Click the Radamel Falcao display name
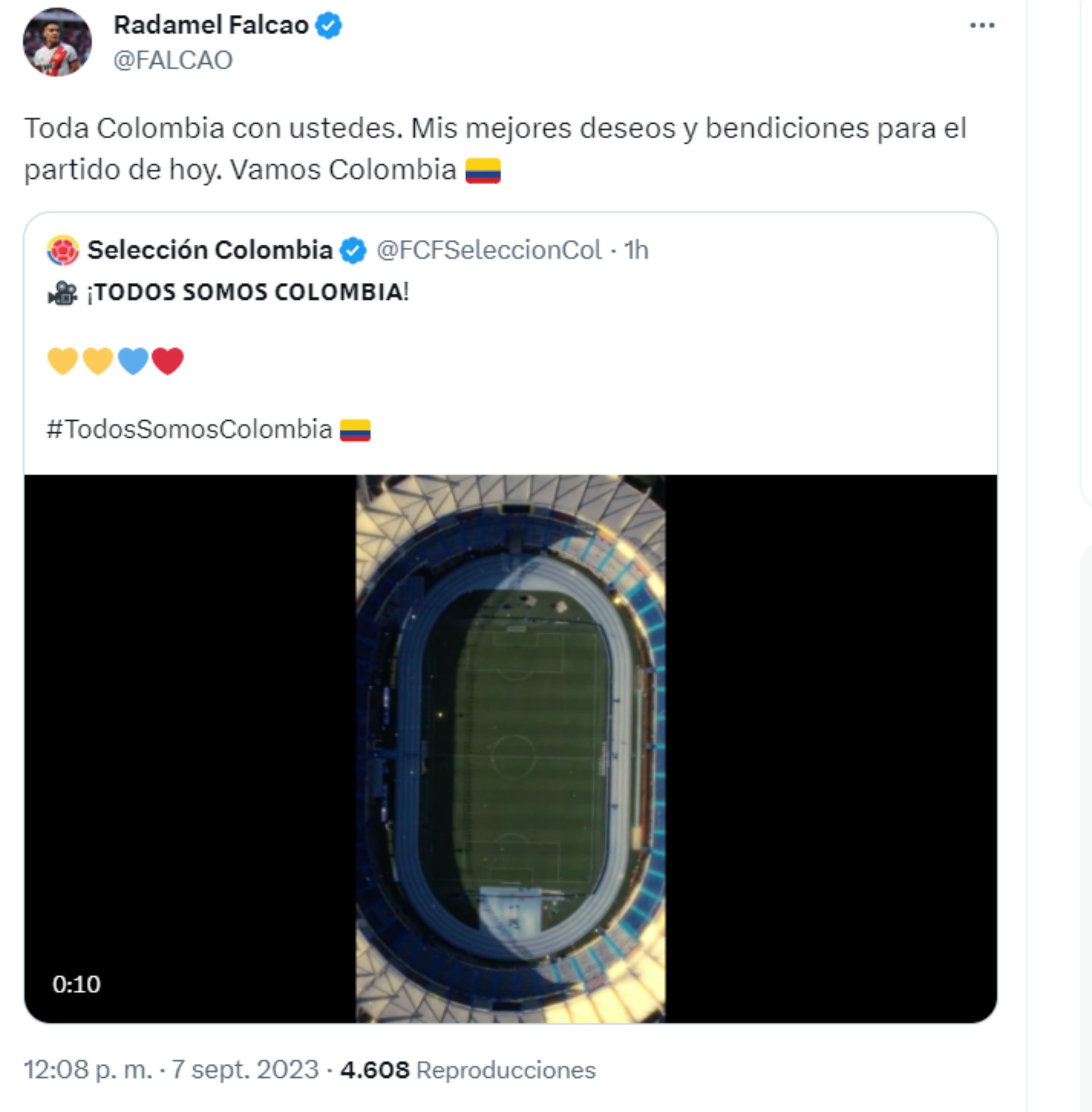The image size is (1092, 1112). click(x=210, y=25)
